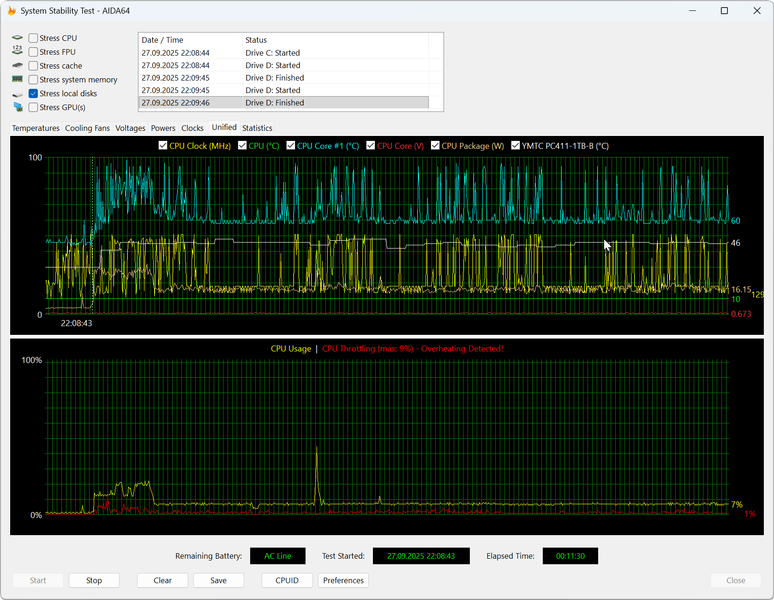This screenshot has height=600, width=774.
Task: Toggle the CPU Package (W) legend checkbox
Action: pos(436,146)
